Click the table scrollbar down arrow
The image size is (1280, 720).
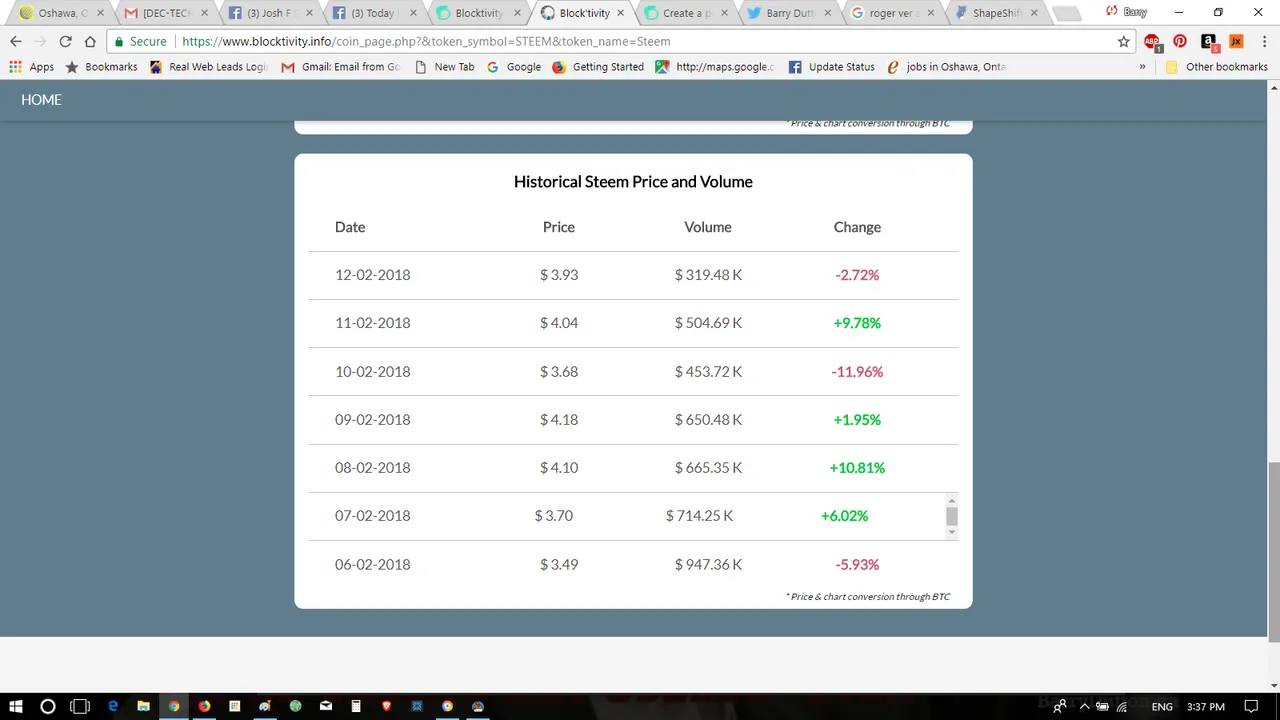click(x=951, y=533)
